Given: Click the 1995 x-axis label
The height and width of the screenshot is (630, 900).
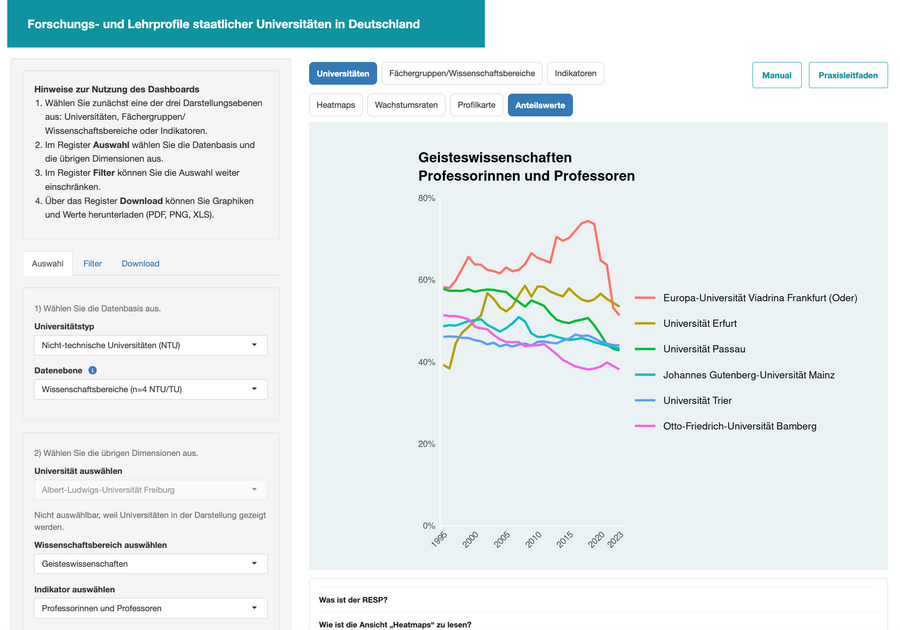Looking at the screenshot, I should [439, 540].
